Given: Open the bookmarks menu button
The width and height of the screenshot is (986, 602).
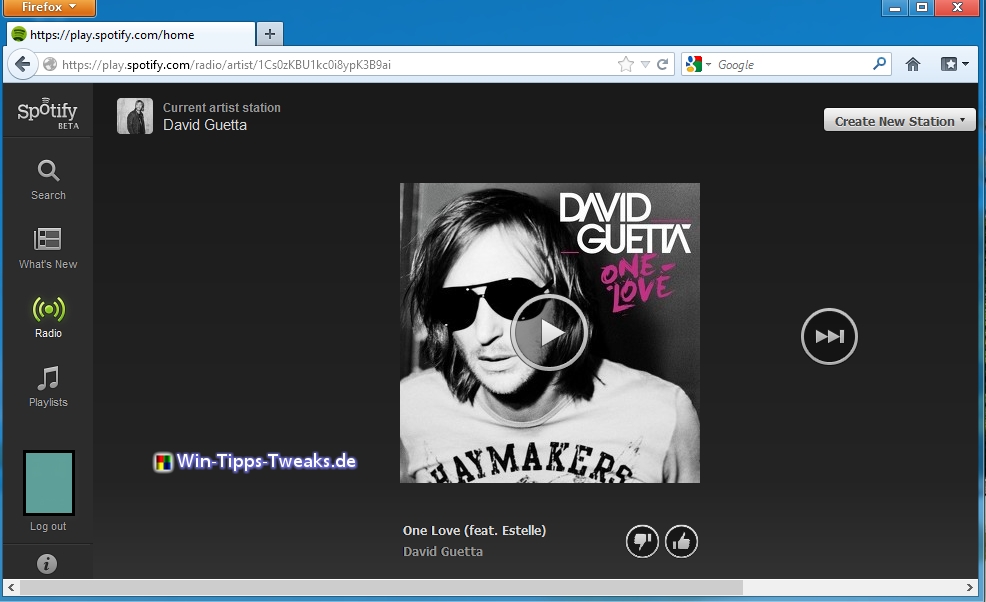Looking at the screenshot, I should click(x=954, y=64).
